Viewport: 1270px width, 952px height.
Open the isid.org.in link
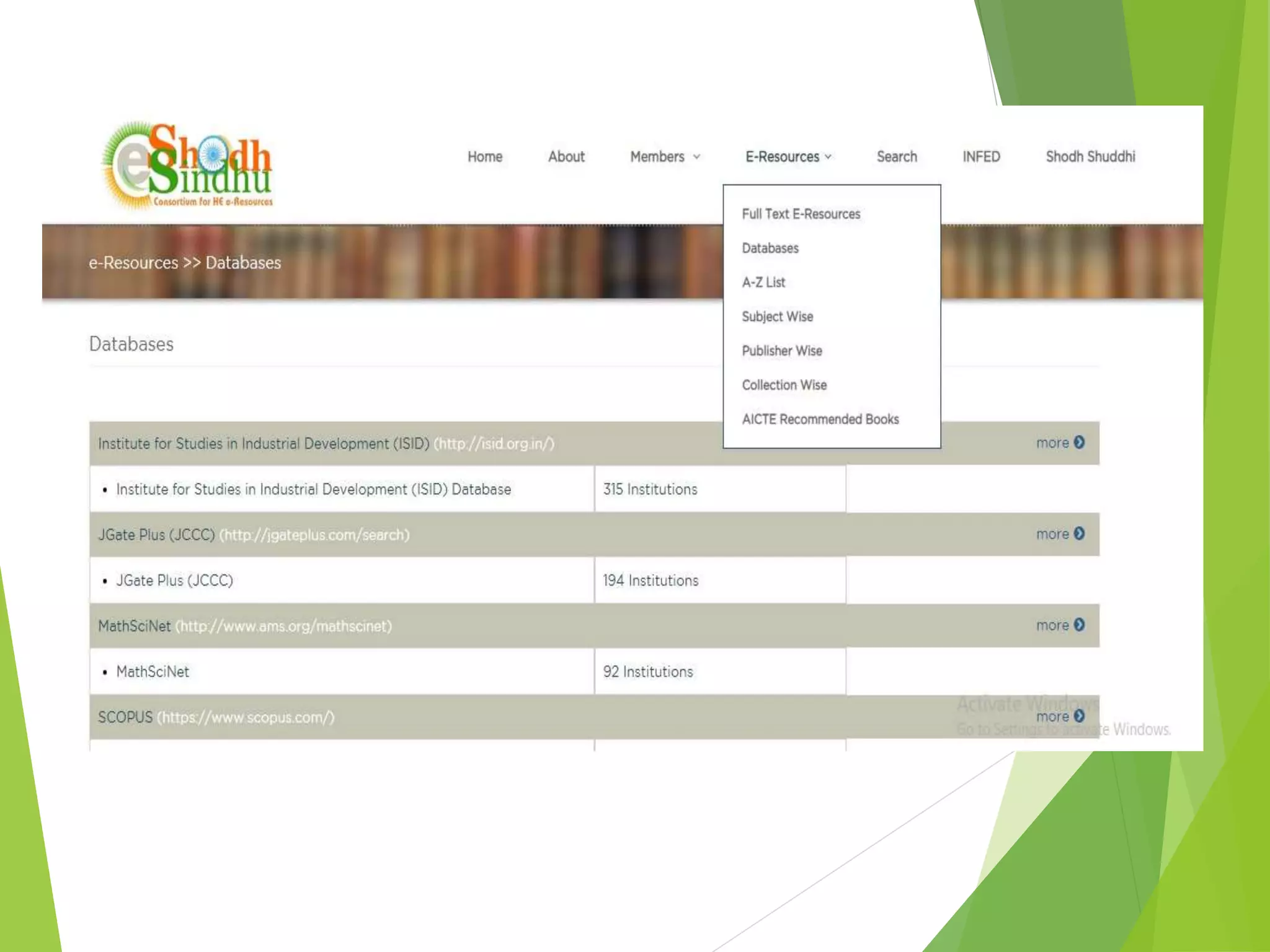494,444
